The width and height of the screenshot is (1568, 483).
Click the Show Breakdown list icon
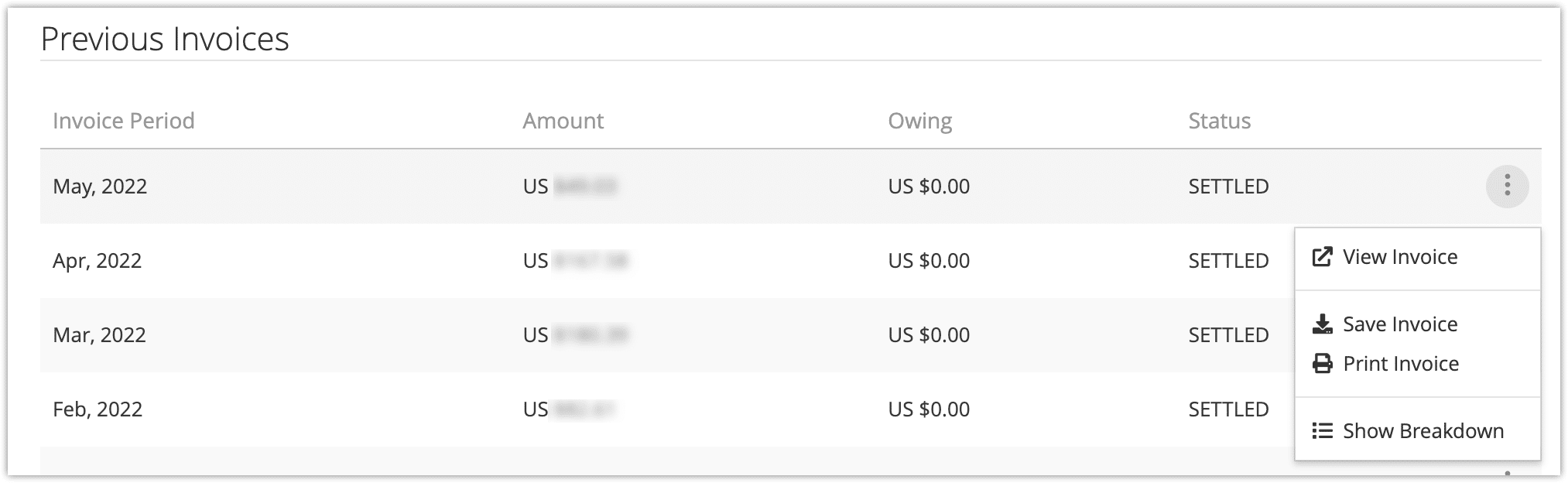pos(1322,431)
